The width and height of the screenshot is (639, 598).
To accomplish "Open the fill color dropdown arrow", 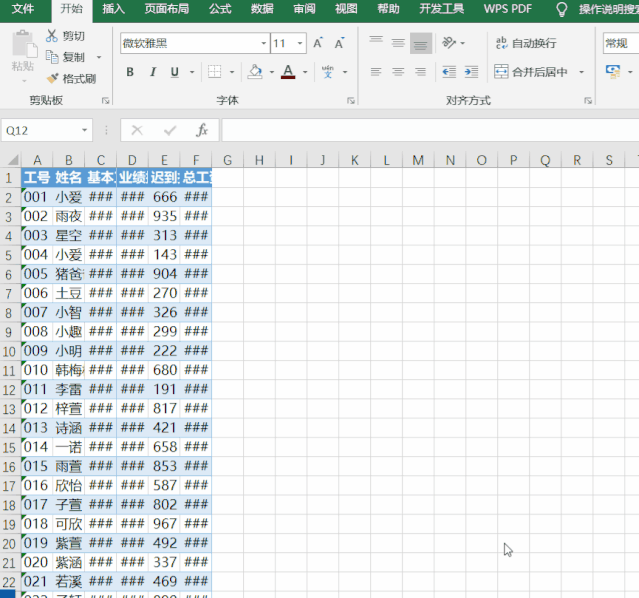I will [x=272, y=72].
